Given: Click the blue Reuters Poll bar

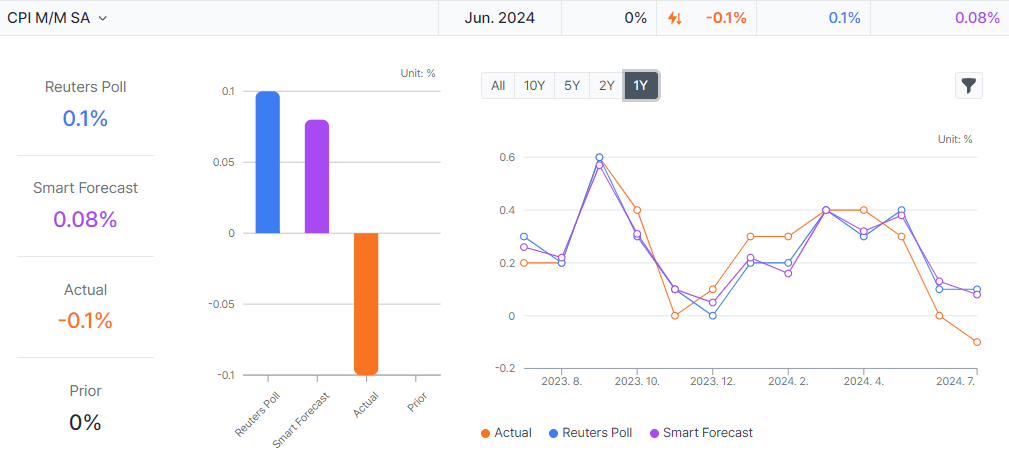Looking at the screenshot, I should coord(267,162).
